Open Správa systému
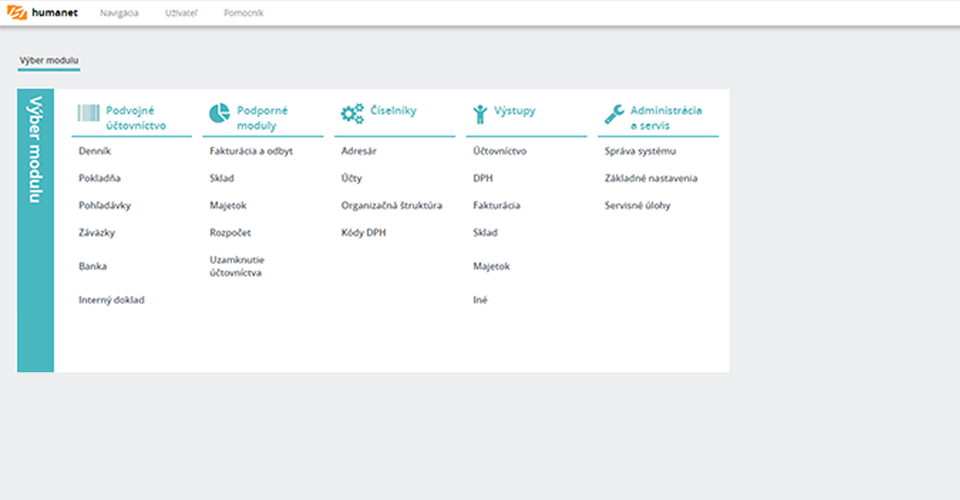 coord(640,151)
